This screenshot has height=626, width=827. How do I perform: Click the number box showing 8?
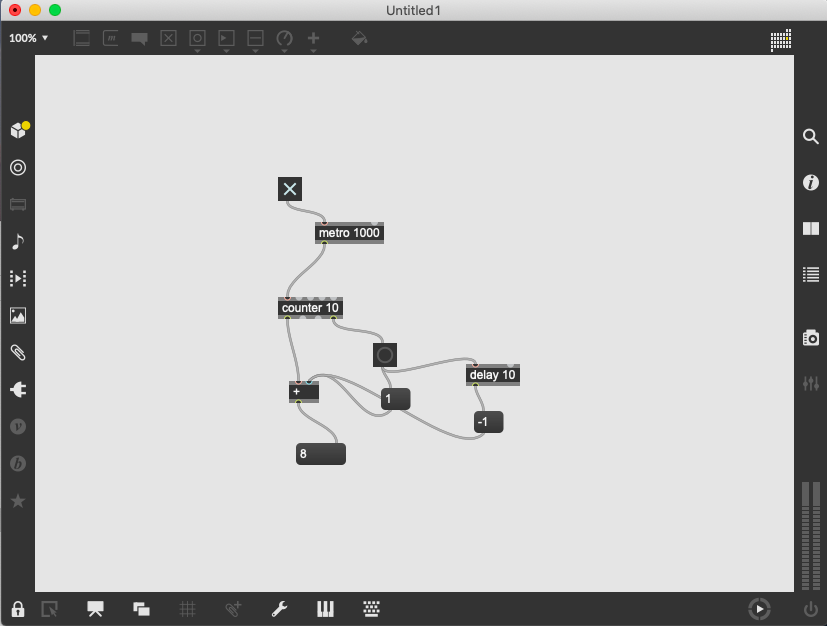[321, 454]
